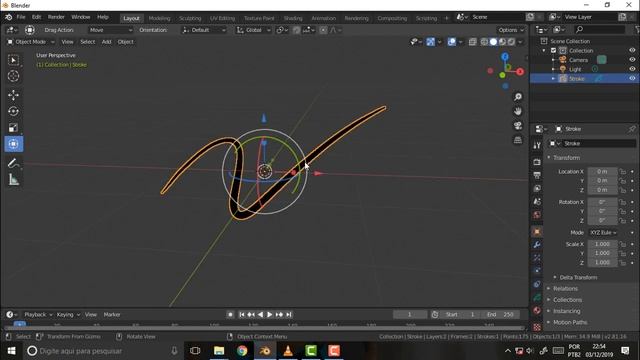Open the Material properties tab
Image resolution: width=640 pixels, height=360 pixels.
[x=537, y=311]
